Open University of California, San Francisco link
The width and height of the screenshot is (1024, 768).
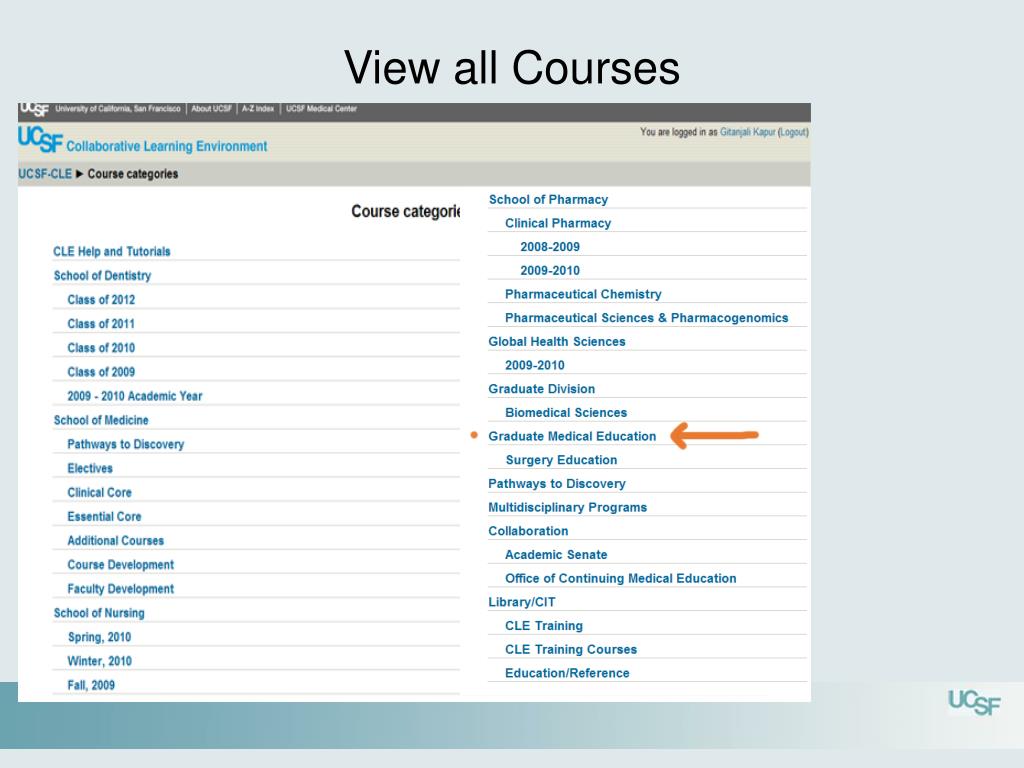[x=118, y=109]
